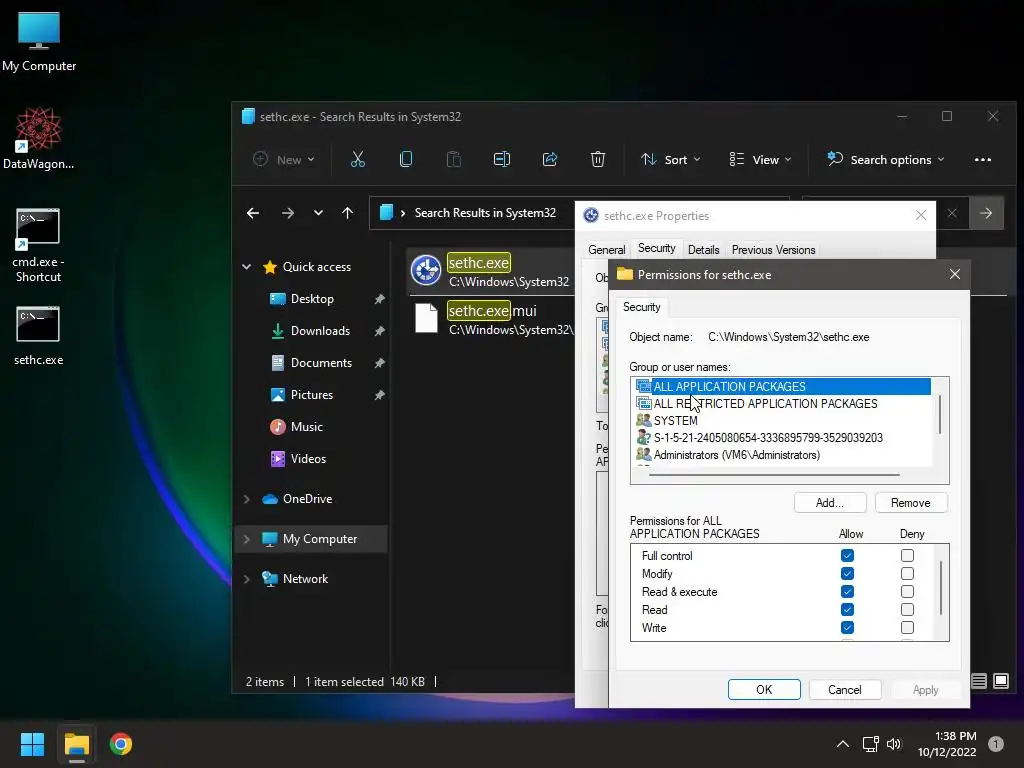
Task: Click the File Explorer taskbar icon
Action: point(76,744)
